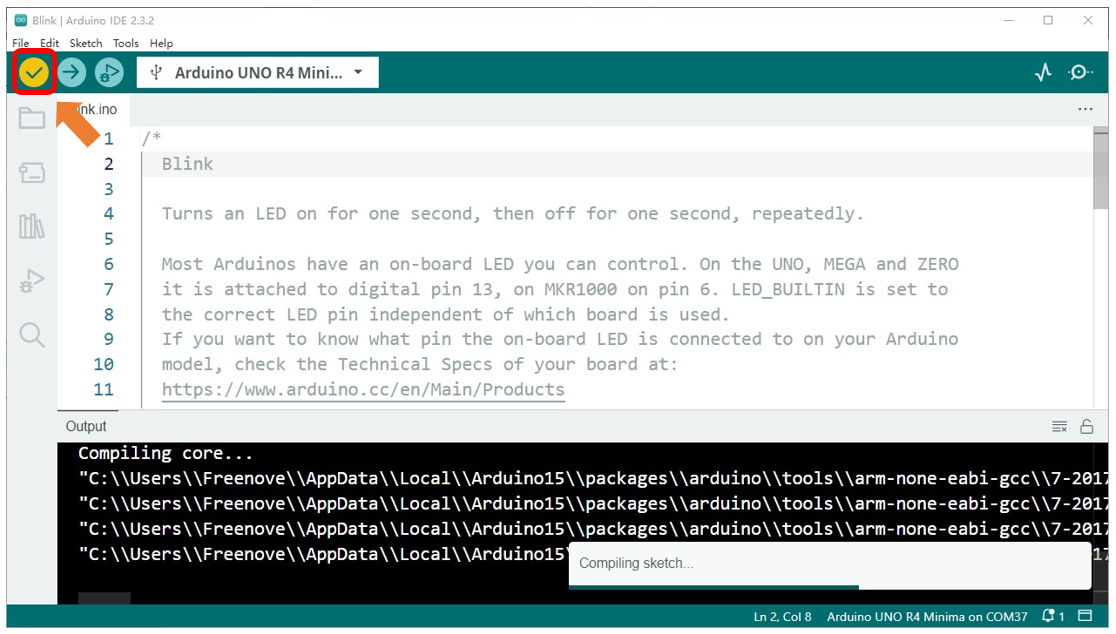This screenshot has width=1116, height=634.
Task: Open the Library Manager sidebar icon
Action: [32, 226]
